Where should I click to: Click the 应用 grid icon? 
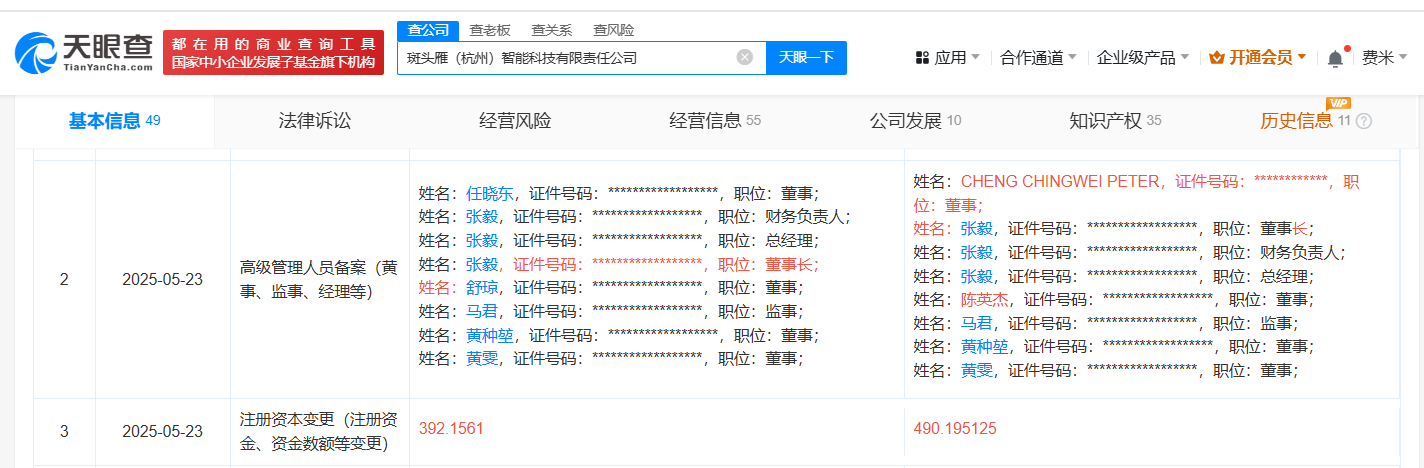[x=922, y=58]
